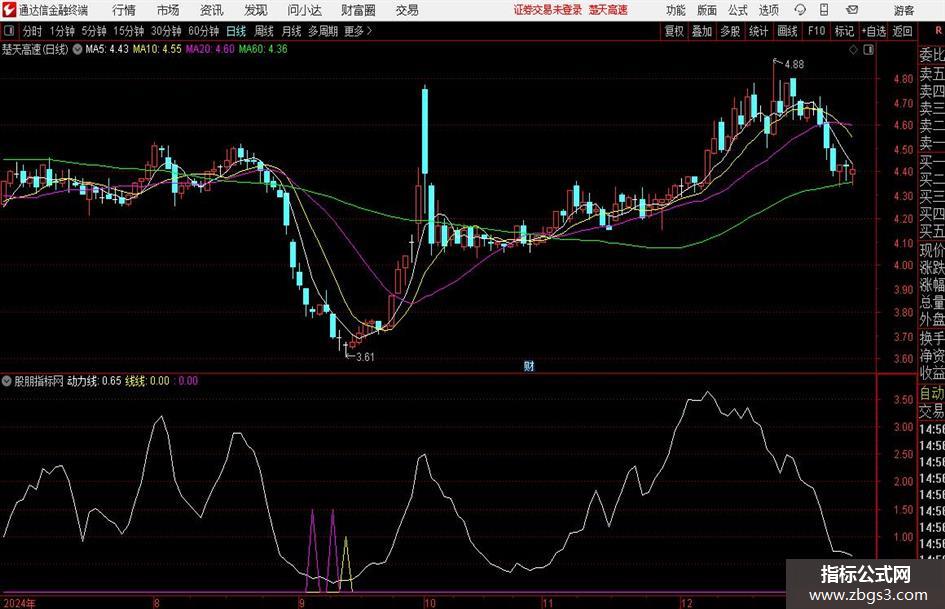Add stock via +自选 button

(x=874, y=31)
